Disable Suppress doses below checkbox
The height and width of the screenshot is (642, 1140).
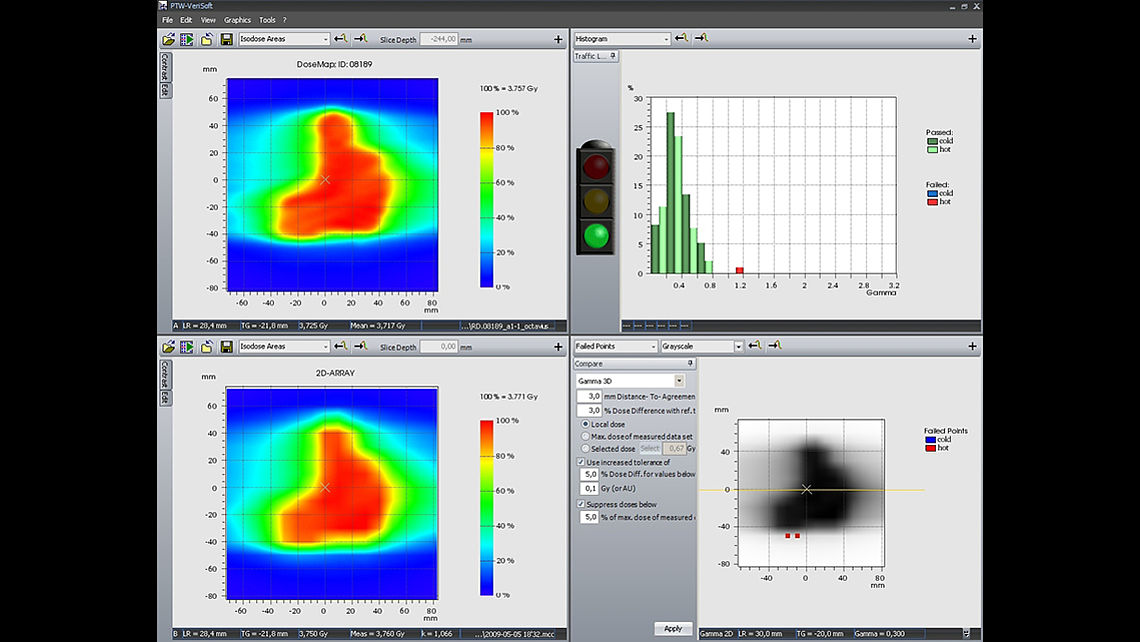point(582,504)
